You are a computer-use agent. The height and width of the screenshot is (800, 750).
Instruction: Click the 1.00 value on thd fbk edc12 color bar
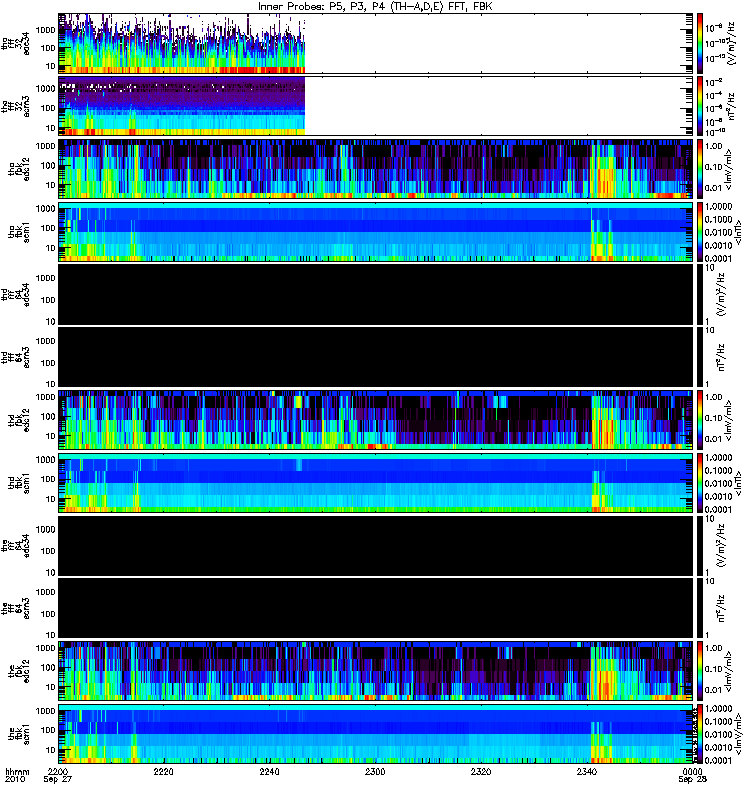714,397
